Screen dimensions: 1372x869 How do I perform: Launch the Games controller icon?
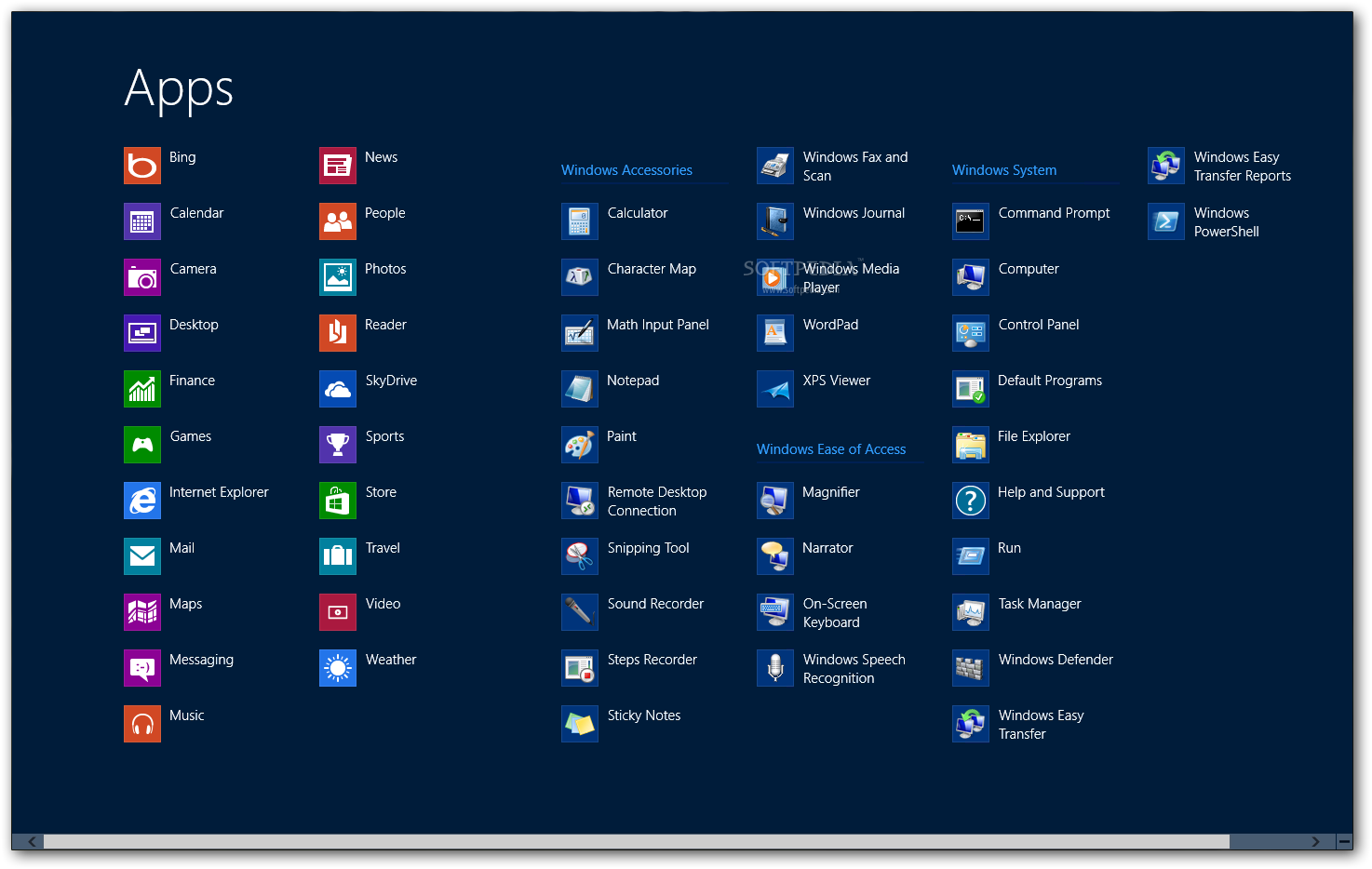[x=142, y=445]
